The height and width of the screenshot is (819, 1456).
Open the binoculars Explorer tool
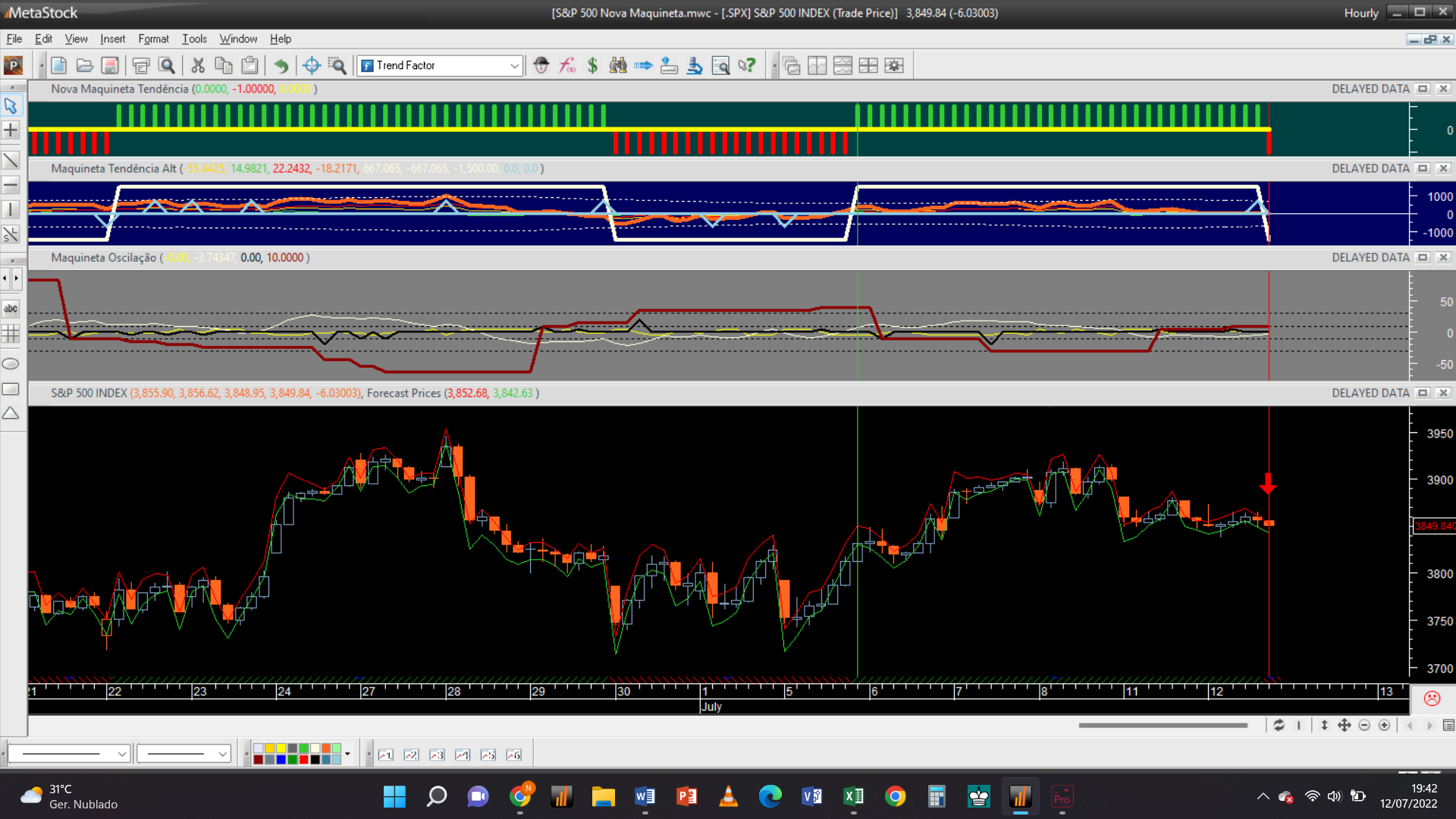(x=618, y=66)
